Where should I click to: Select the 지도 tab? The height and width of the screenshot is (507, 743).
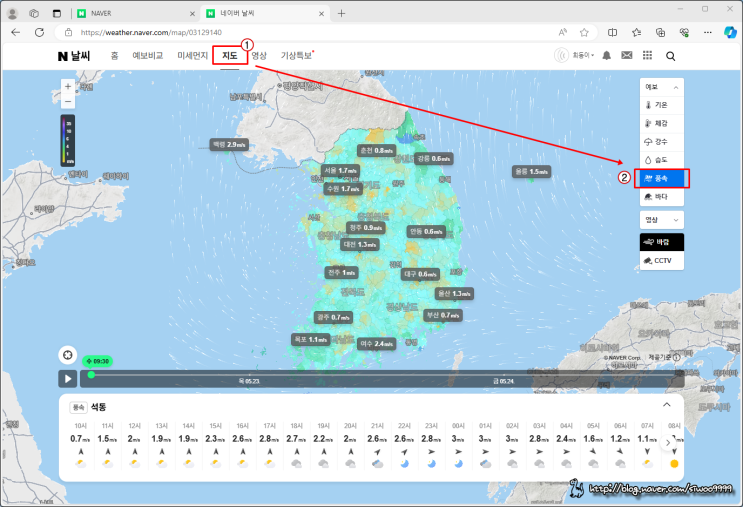[x=230, y=55]
